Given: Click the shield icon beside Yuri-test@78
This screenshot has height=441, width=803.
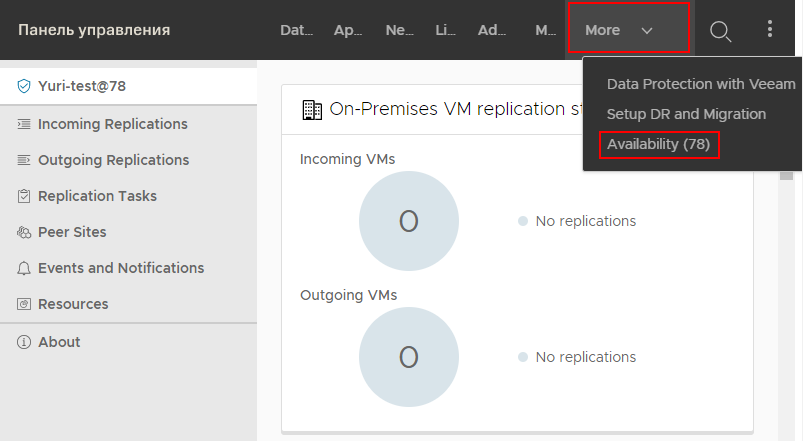Looking at the screenshot, I should coord(24,87).
